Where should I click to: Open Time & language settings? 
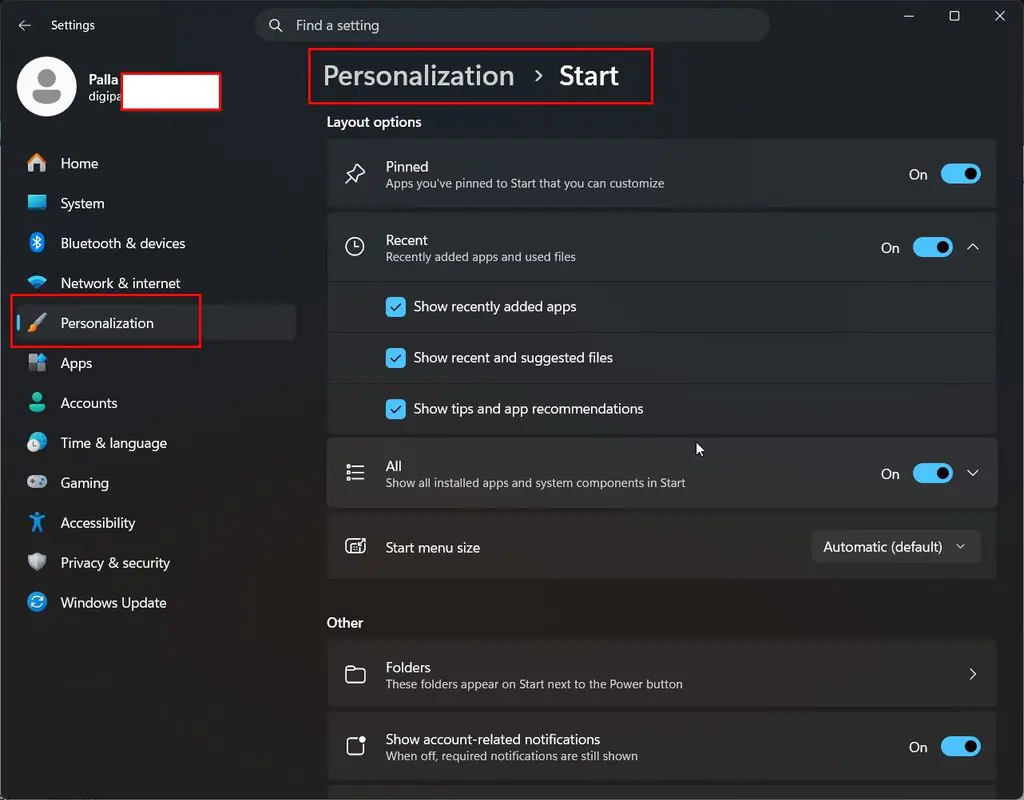point(155,443)
